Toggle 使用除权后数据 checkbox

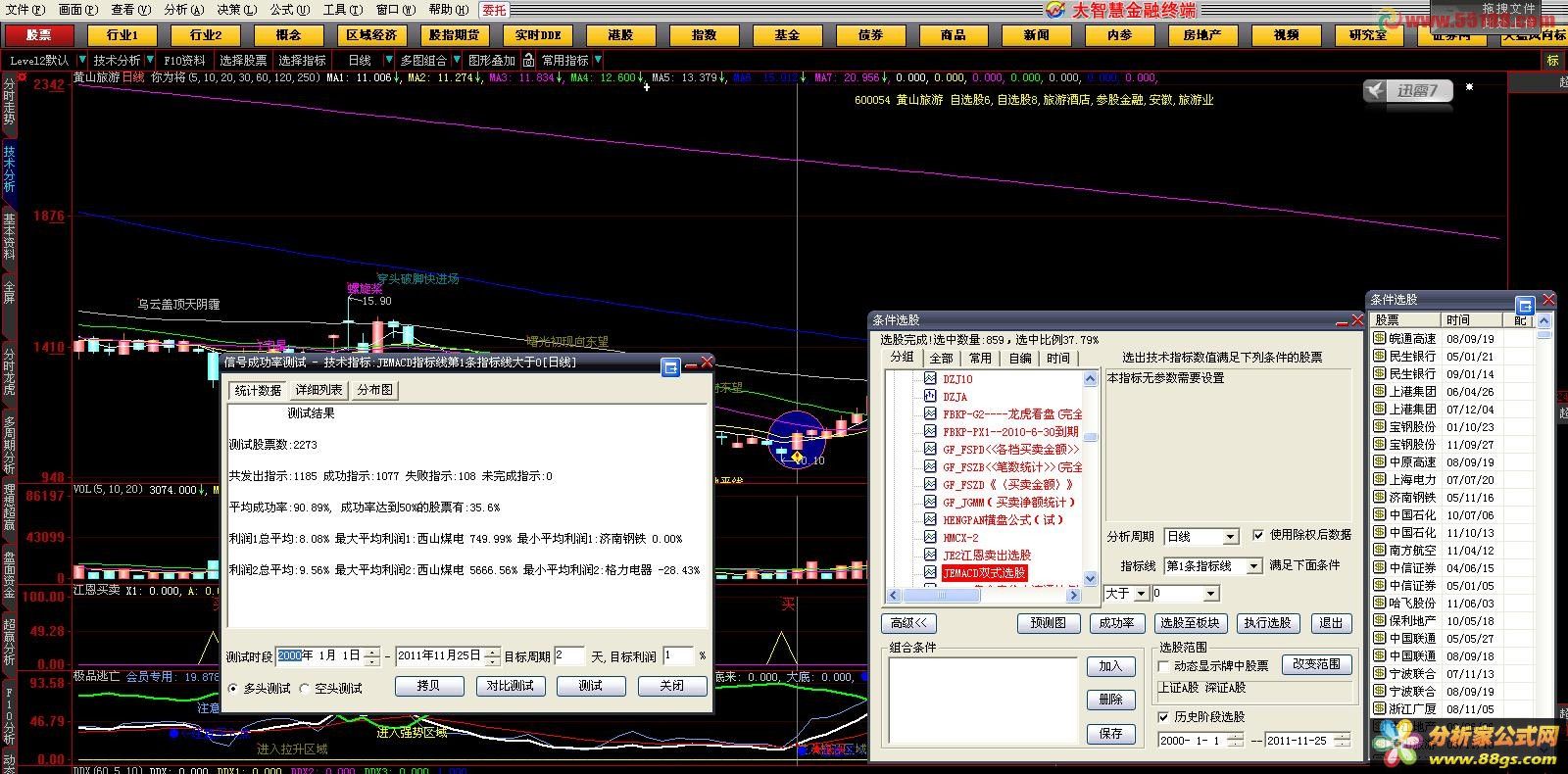[x=1258, y=535]
